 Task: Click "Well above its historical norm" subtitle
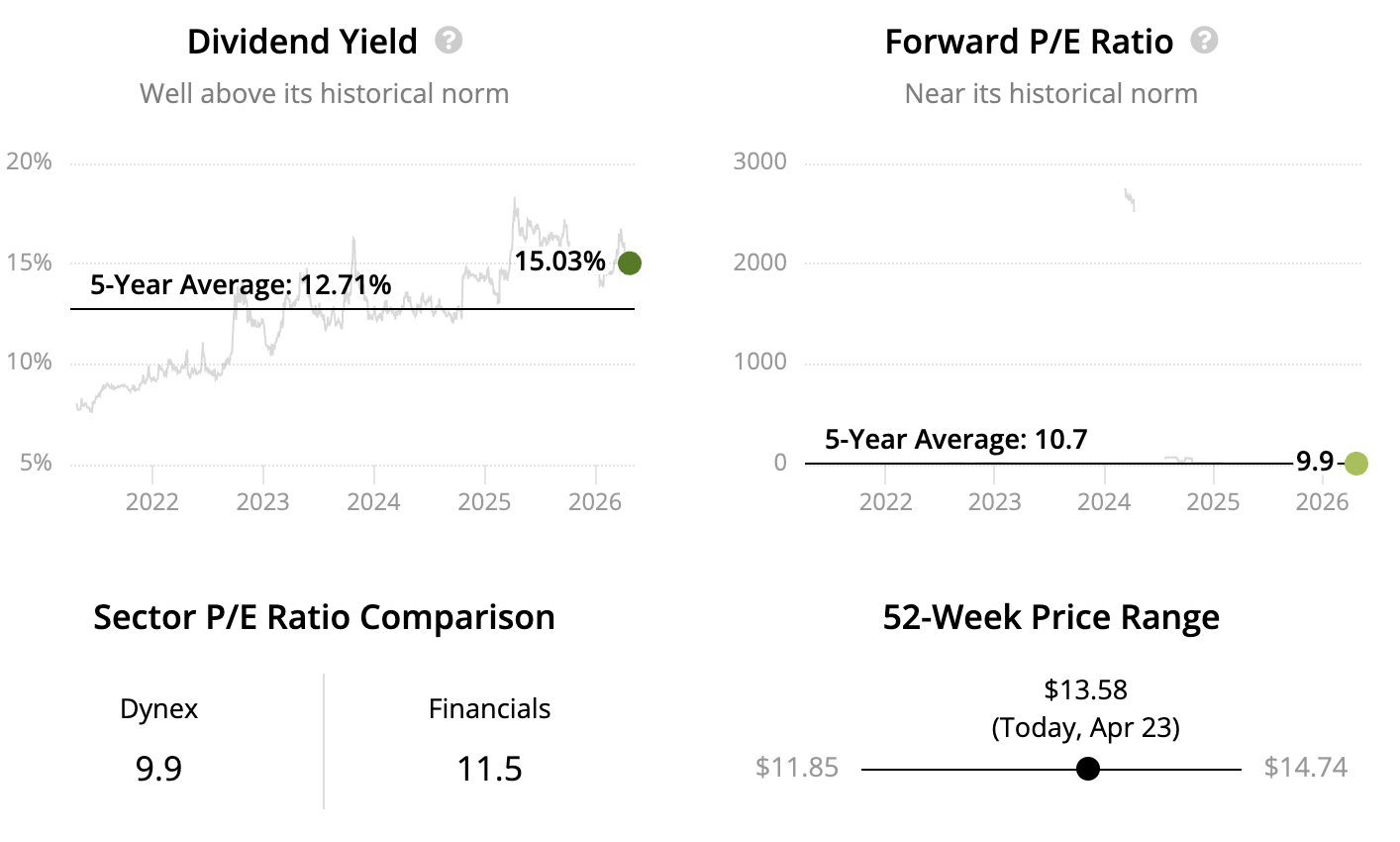click(324, 94)
